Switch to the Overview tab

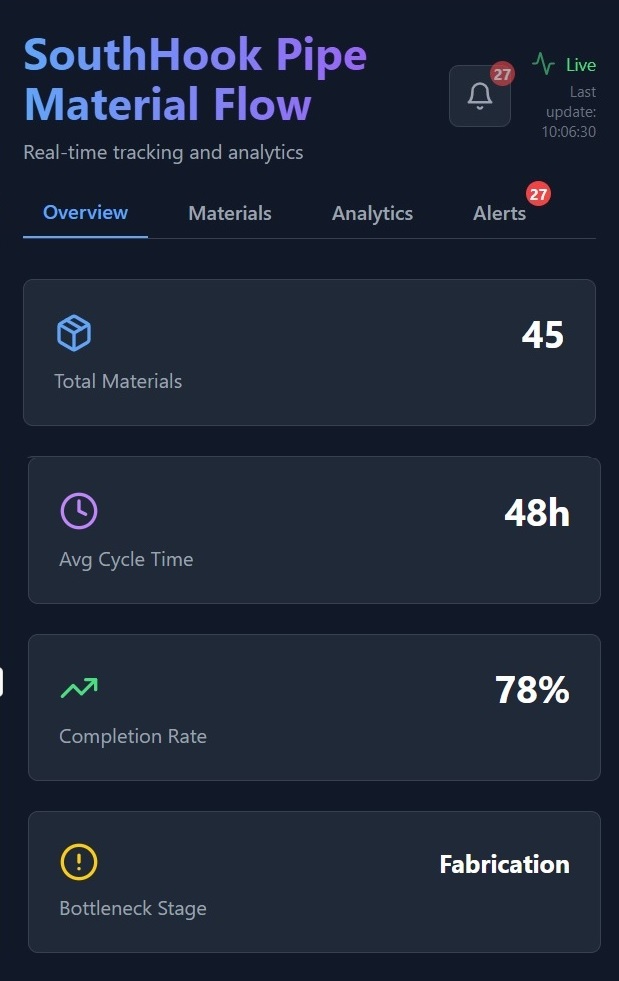[85, 213]
